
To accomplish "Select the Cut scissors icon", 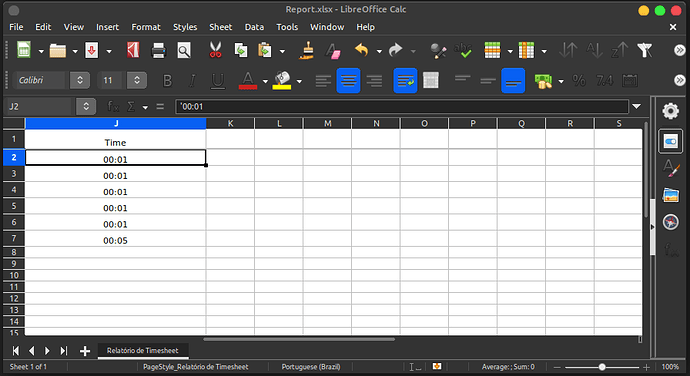I will click(215, 50).
